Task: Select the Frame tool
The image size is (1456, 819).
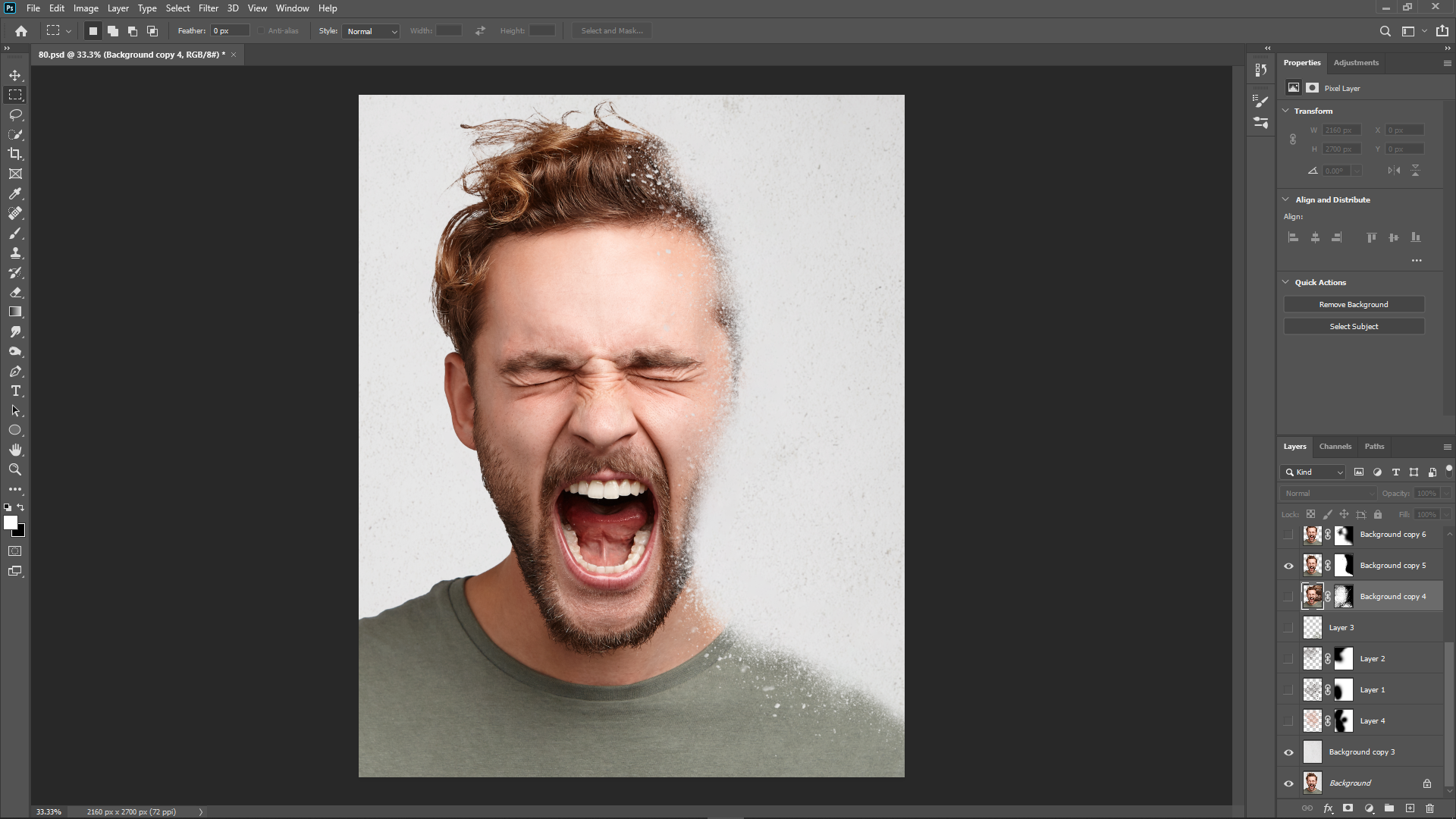Action: [x=15, y=174]
